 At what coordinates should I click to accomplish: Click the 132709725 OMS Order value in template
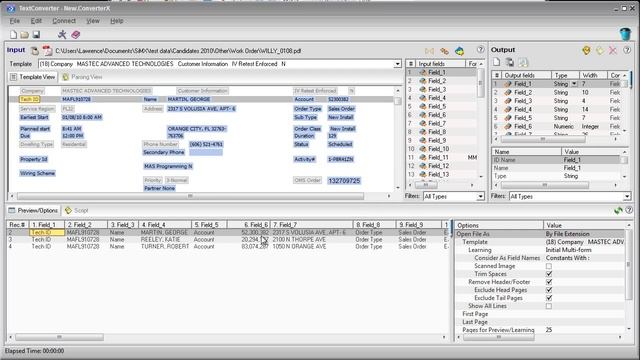[x=344, y=180]
